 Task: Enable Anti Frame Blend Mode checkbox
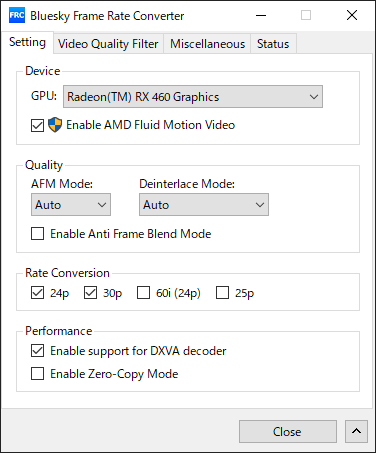pyautogui.click(x=37, y=234)
